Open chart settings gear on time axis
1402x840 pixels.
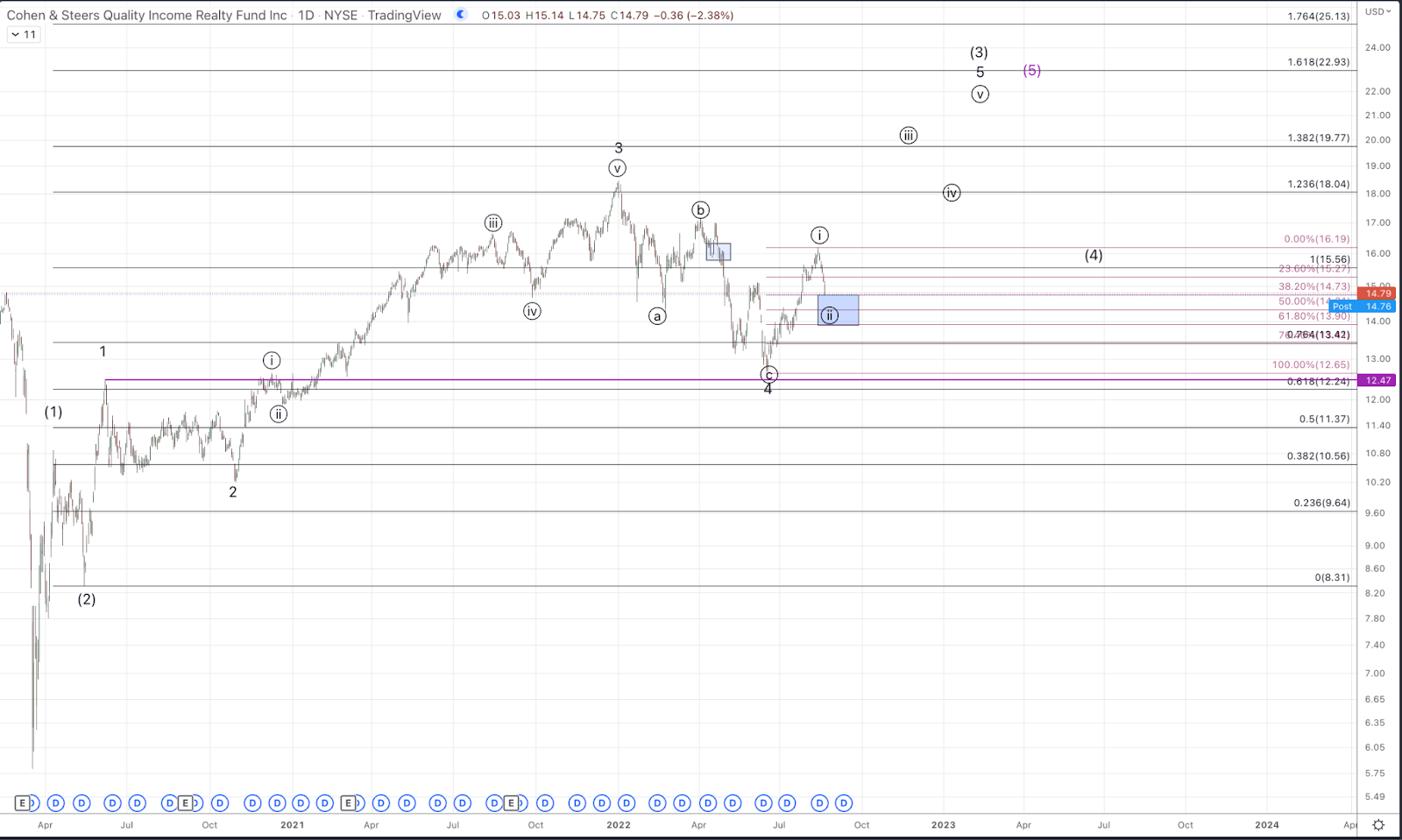tap(1378, 825)
